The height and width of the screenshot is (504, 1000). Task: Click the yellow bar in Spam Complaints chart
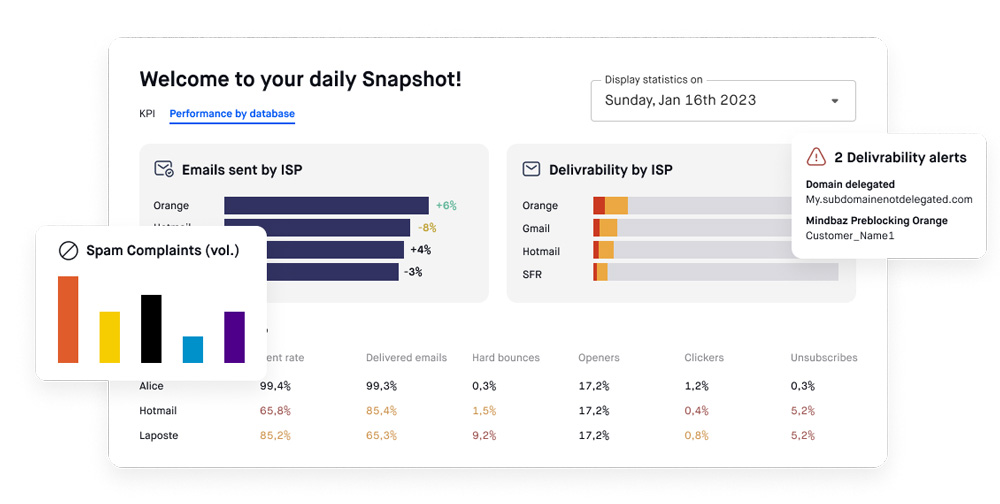coord(110,337)
